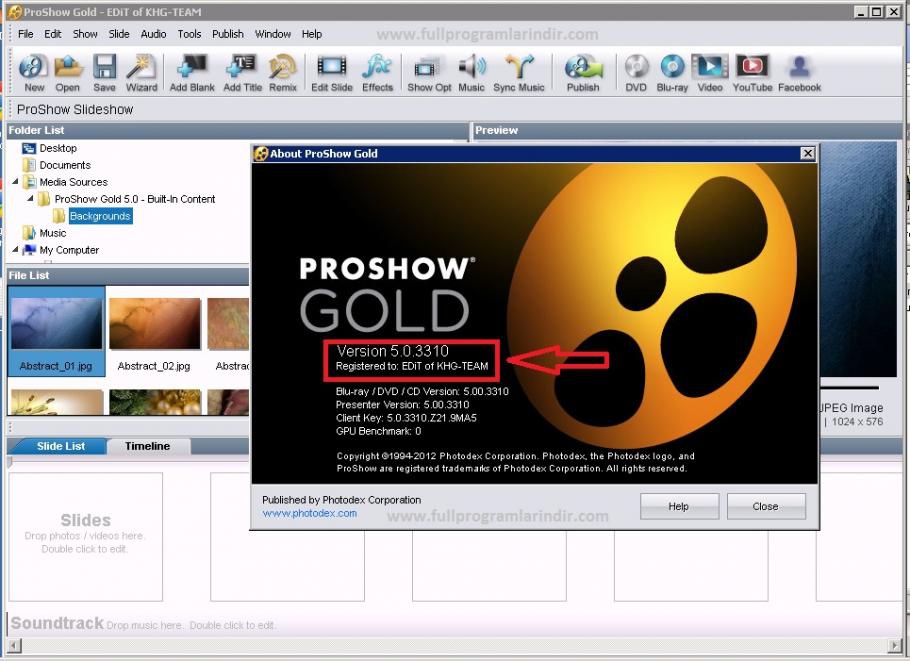Click the slide list scrollbar right arrow

(x=895, y=645)
